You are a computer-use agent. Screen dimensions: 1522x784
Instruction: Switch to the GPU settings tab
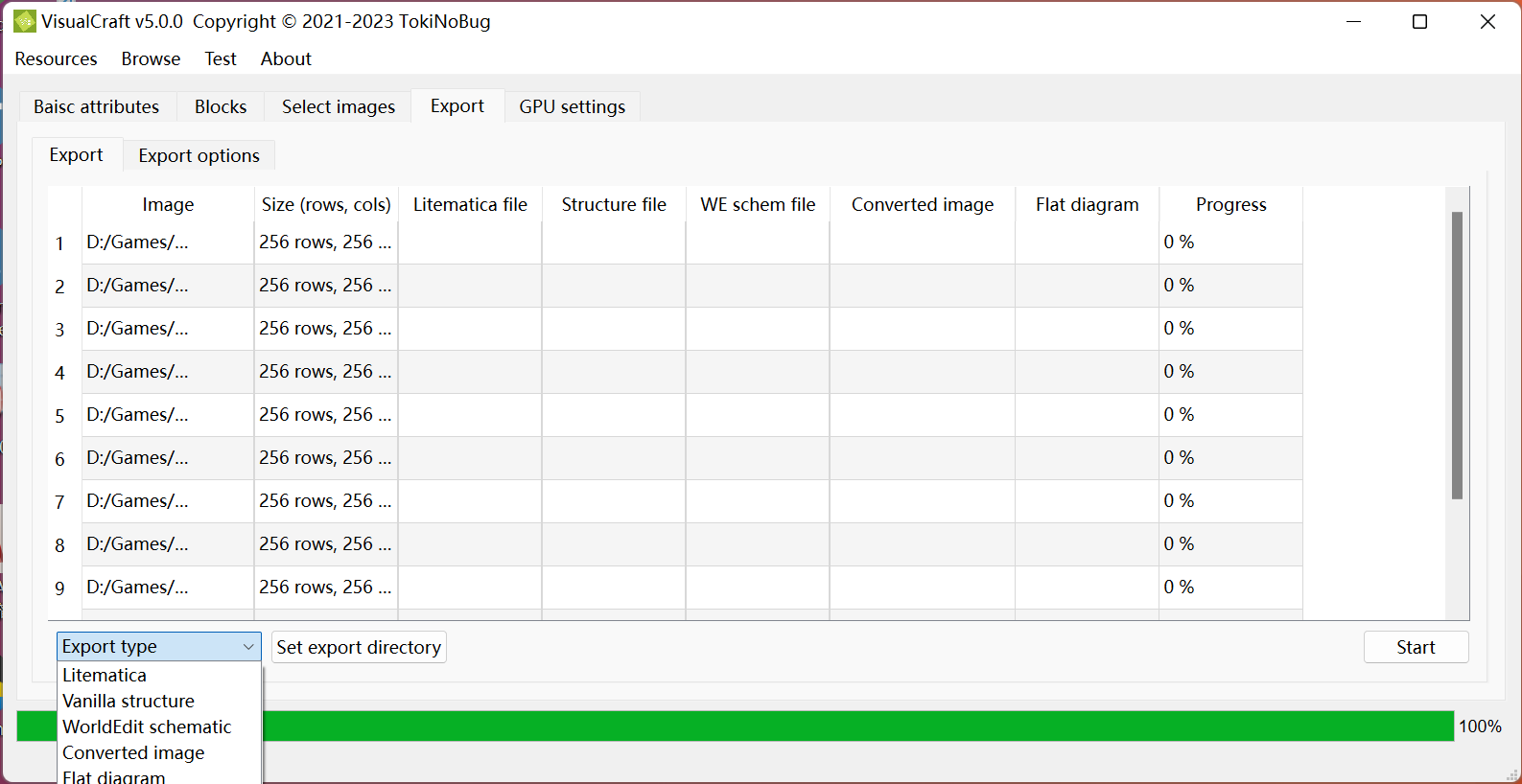tap(572, 107)
